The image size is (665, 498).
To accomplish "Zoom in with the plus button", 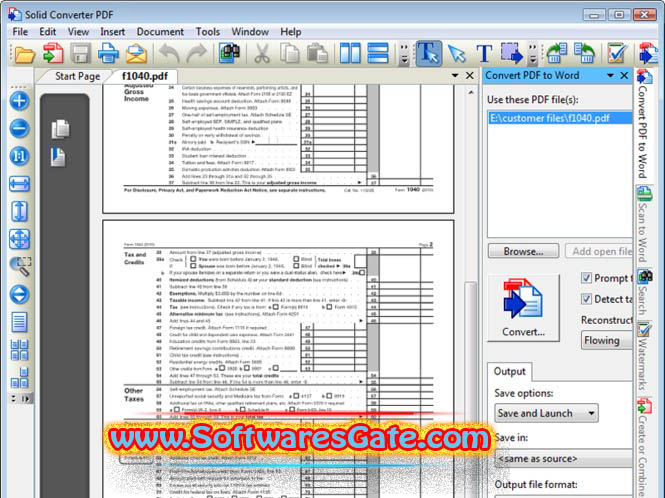I will [x=19, y=101].
